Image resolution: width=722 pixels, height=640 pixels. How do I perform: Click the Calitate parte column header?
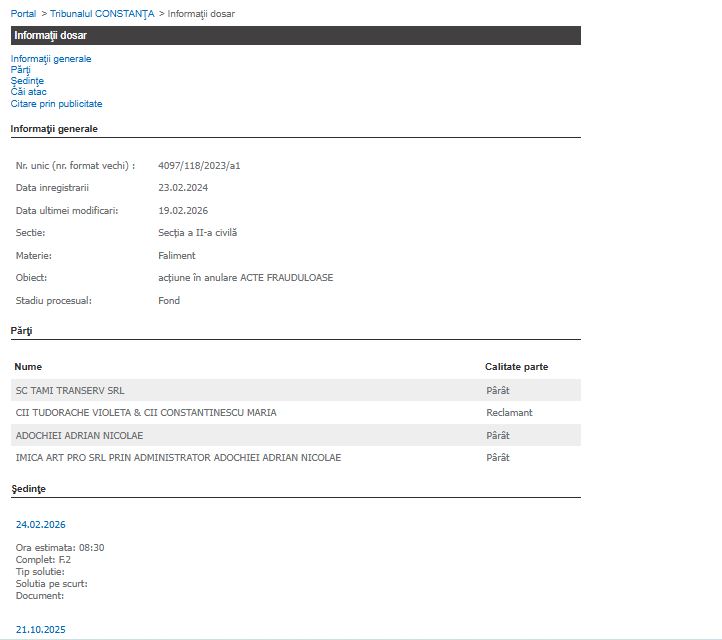(x=516, y=367)
